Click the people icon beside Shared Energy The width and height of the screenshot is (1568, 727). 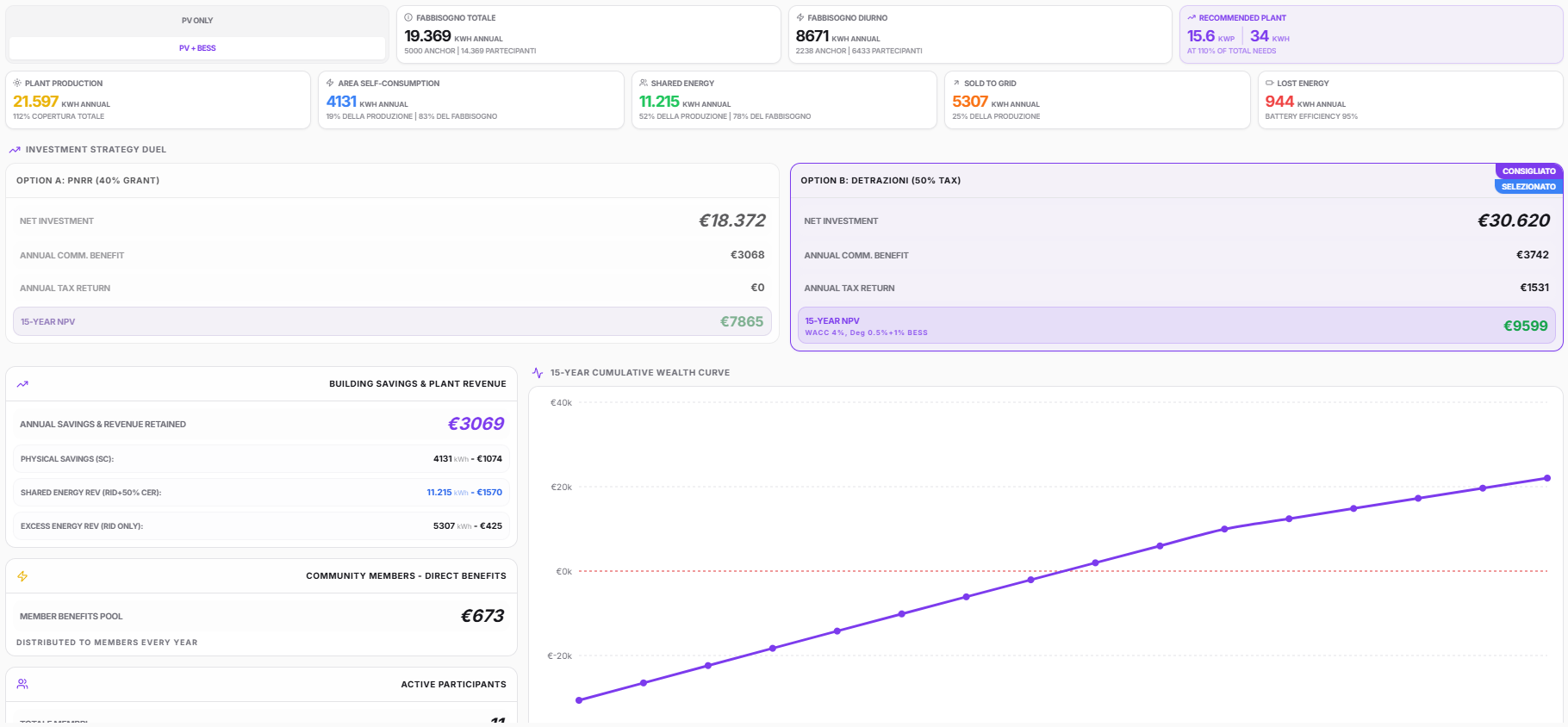pyautogui.click(x=644, y=84)
